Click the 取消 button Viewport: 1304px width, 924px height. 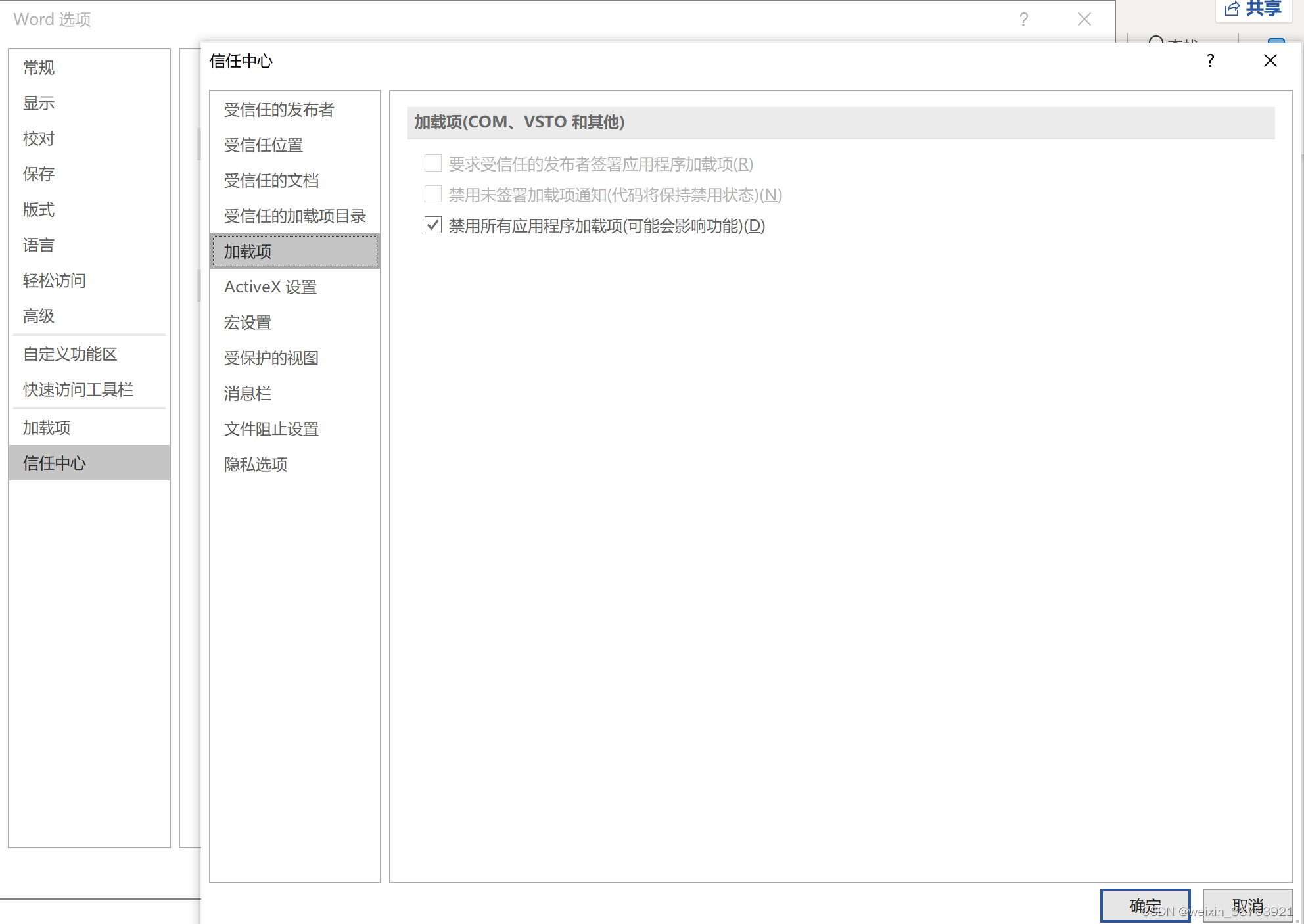click(x=1247, y=906)
